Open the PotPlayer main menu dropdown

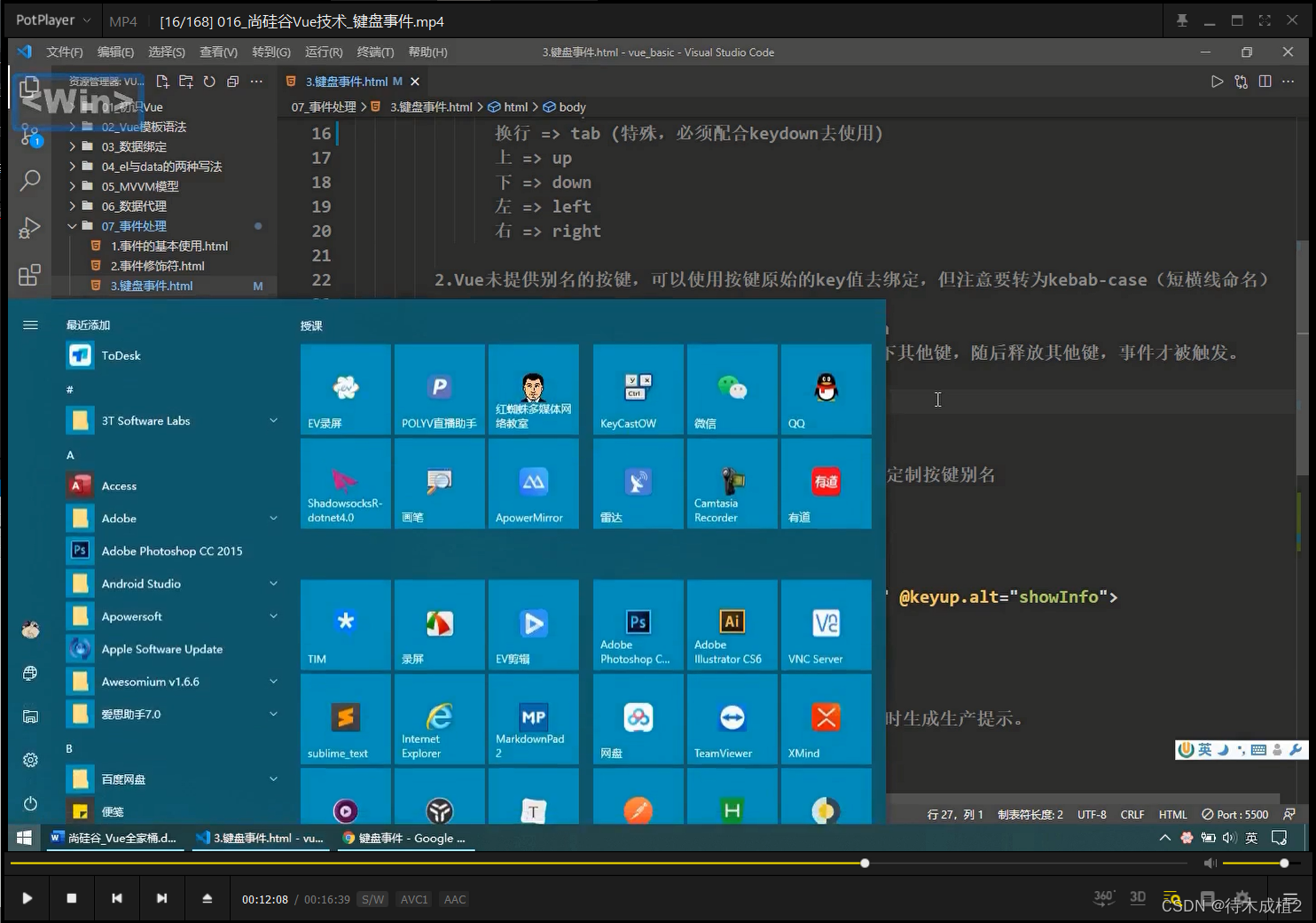tap(53, 20)
